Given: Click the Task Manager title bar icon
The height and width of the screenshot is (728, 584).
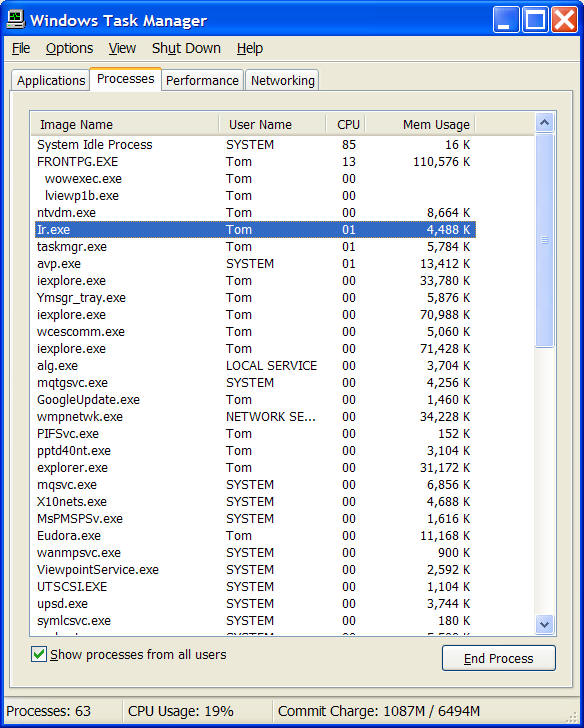Looking at the screenshot, I should tap(15, 20).
